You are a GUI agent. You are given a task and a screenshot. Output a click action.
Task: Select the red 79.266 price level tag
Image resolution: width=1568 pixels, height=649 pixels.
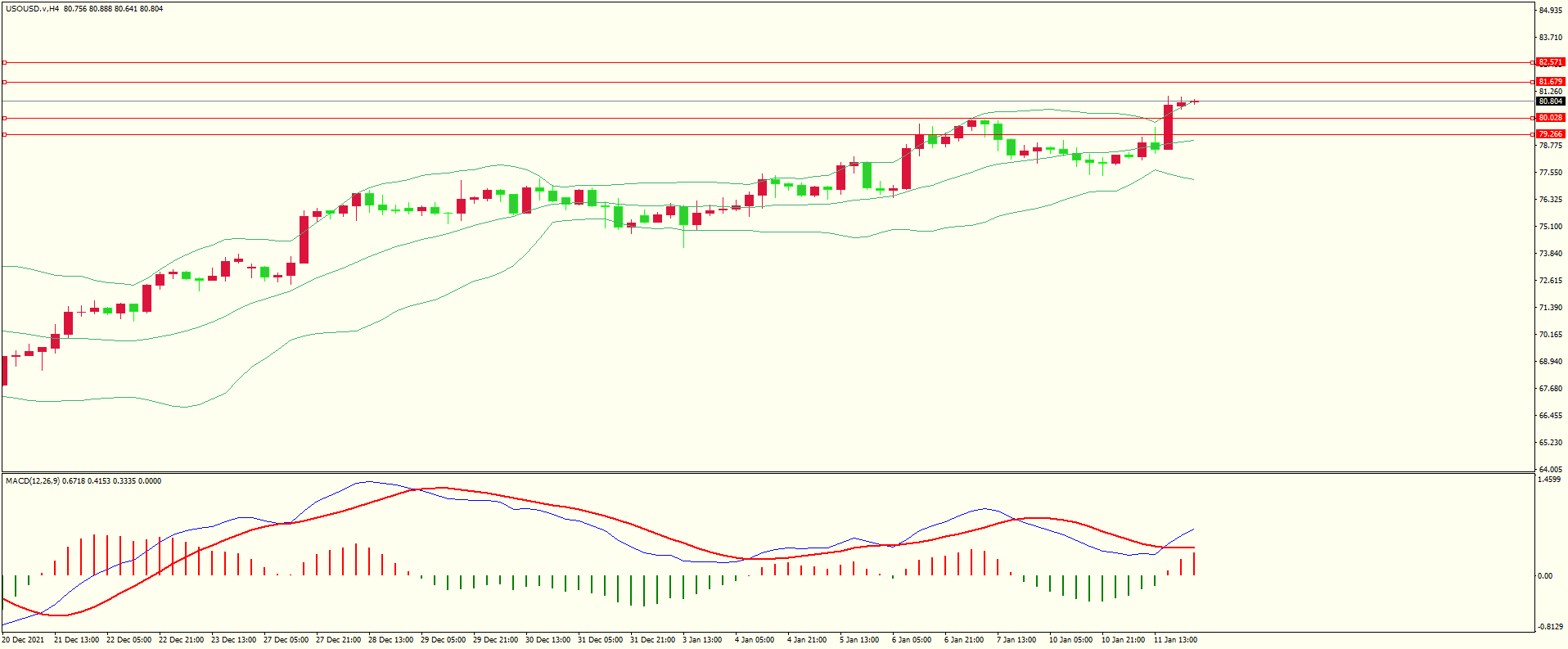[1551, 134]
